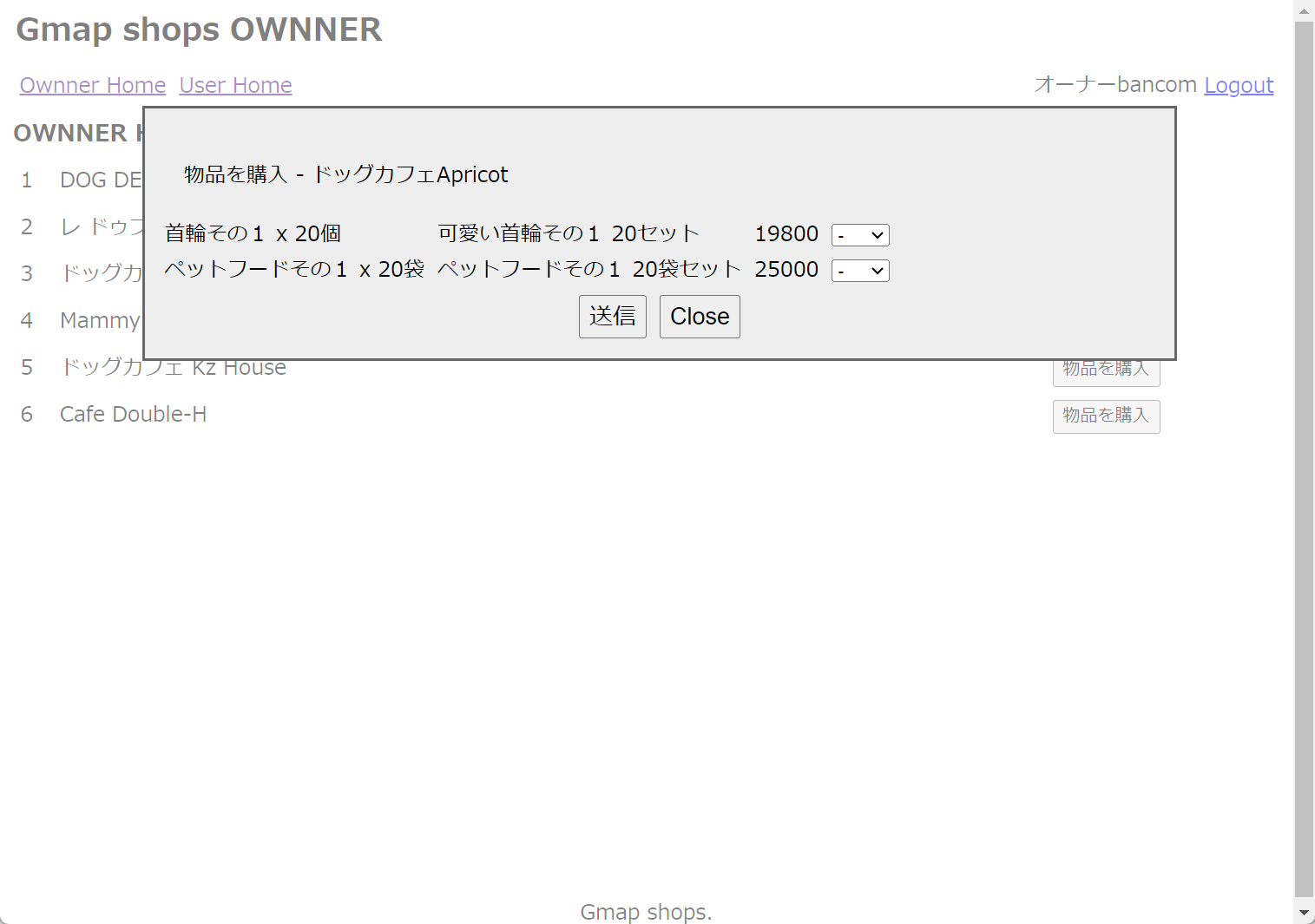This screenshot has width=1315, height=924.
Task: Open the User Home link
Action: 236,85
